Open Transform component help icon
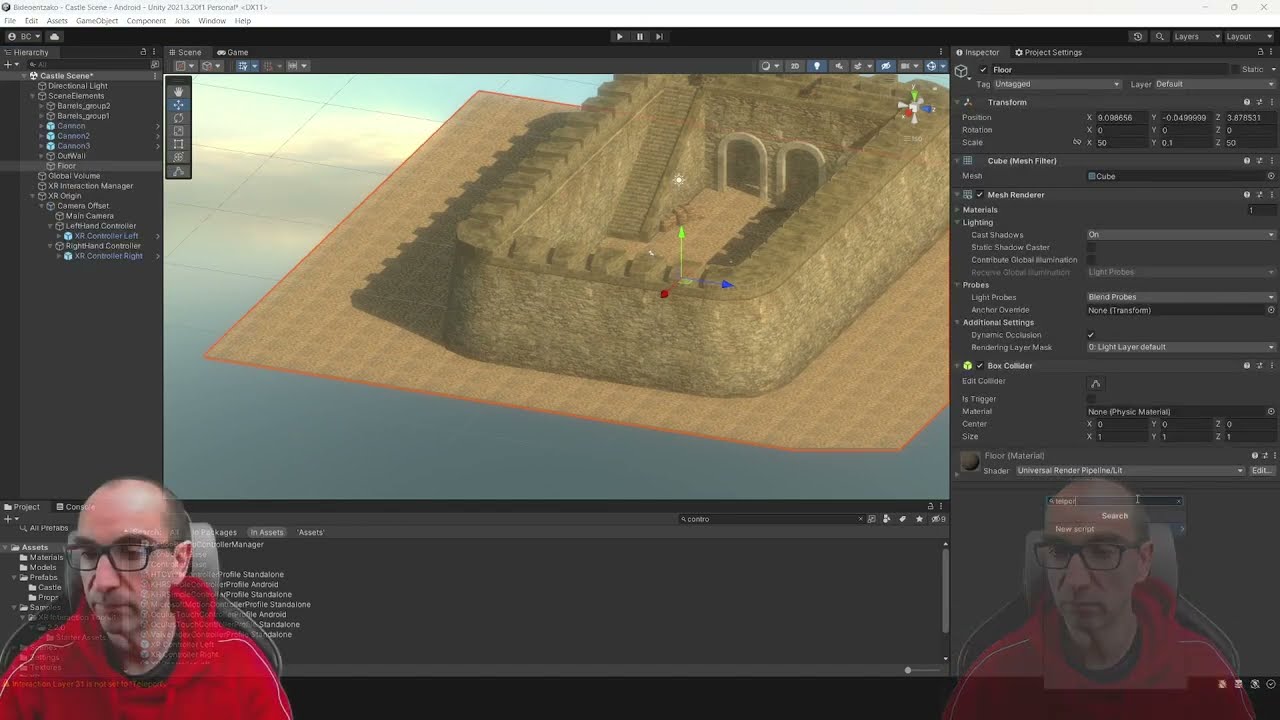Viewport: 1280px width, 720px height. 1247,102
